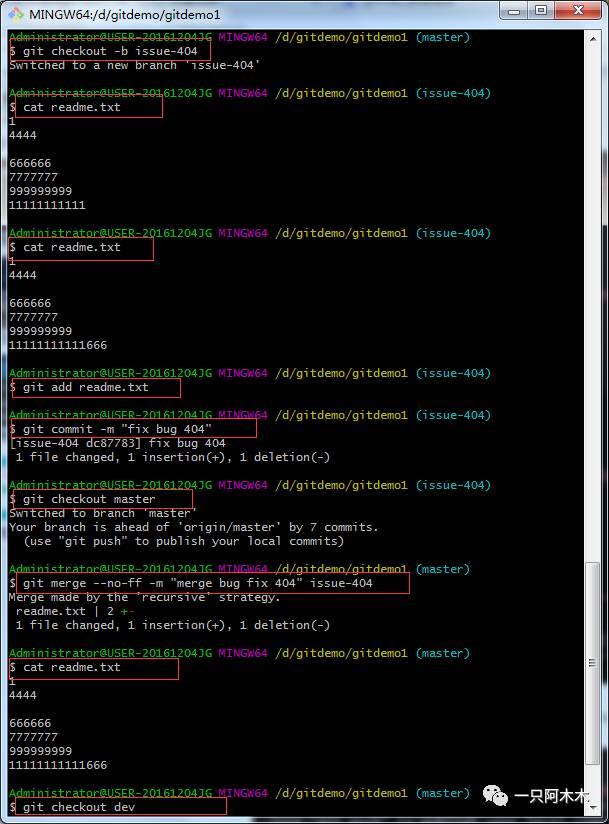Close the MINGW64 terminal window
Viewport: 609px width, 824px height.
(577, 11)
